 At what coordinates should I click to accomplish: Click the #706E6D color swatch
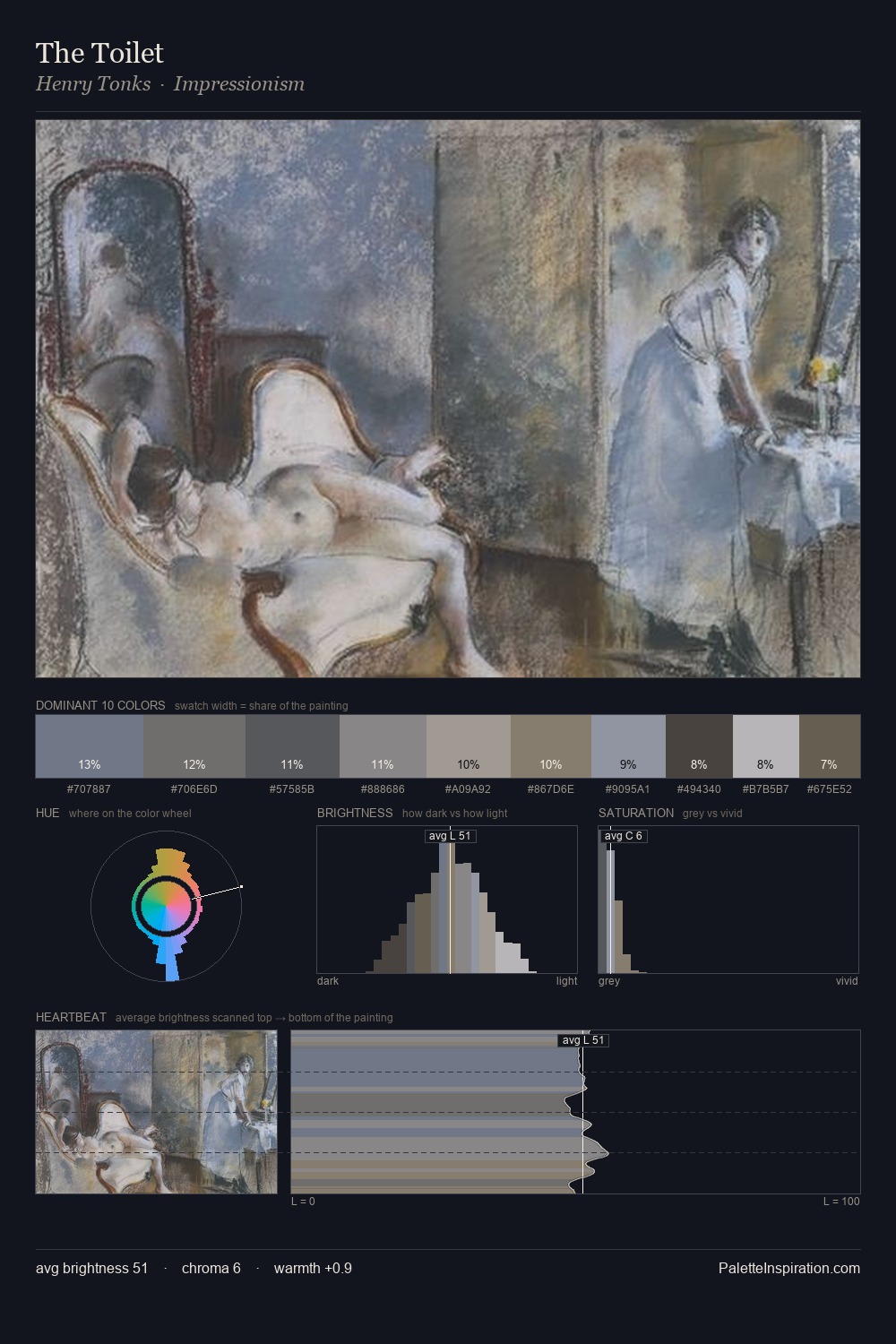coord(194,745)
